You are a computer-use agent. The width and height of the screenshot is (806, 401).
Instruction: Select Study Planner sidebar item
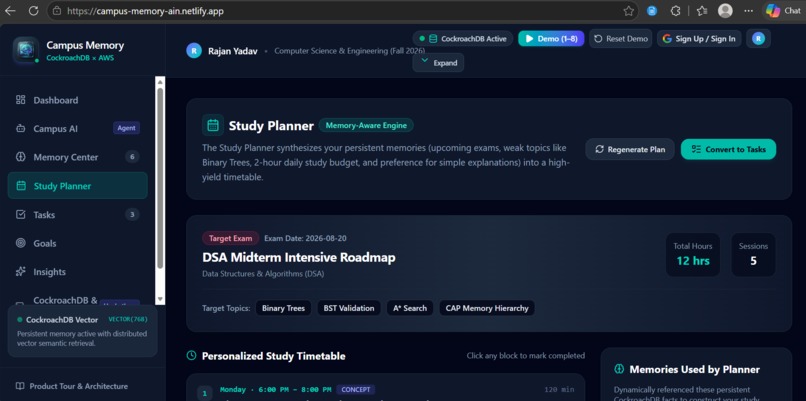pyautogui.click(x=78, y=186)
